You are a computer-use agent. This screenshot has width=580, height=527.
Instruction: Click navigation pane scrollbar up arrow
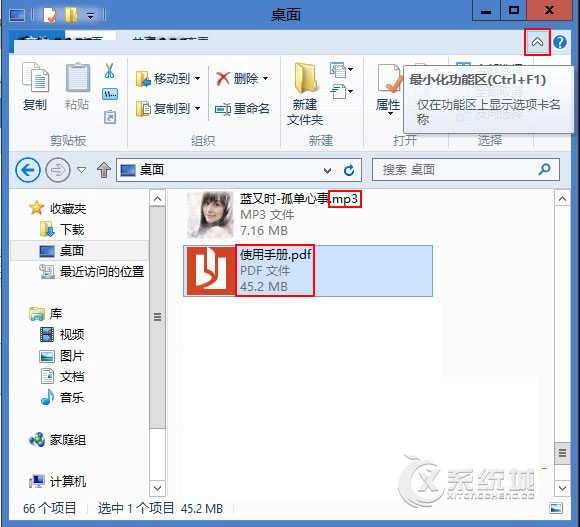[x=158, y=199]
